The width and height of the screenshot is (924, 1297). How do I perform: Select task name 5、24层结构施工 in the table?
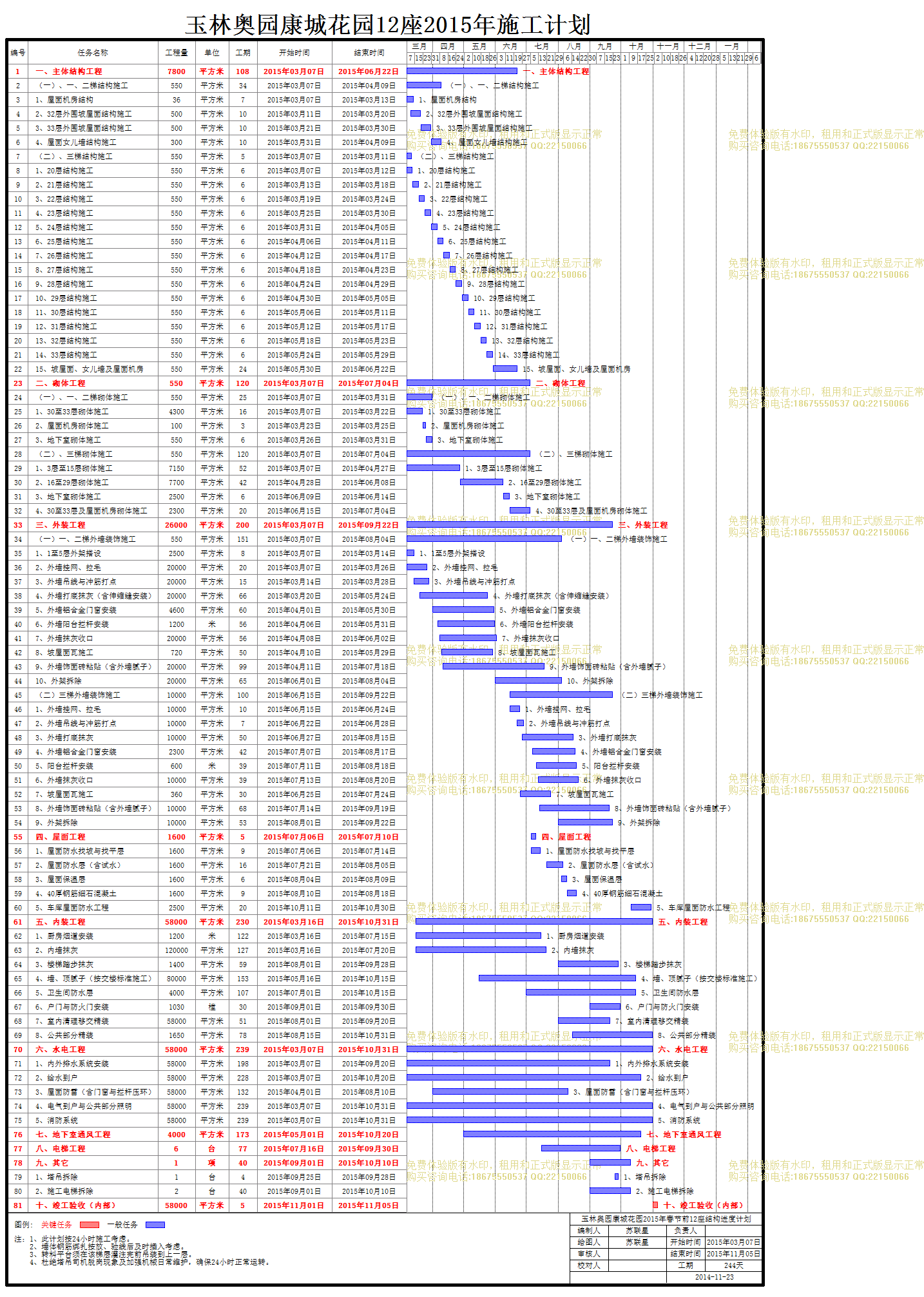point(64,227)
